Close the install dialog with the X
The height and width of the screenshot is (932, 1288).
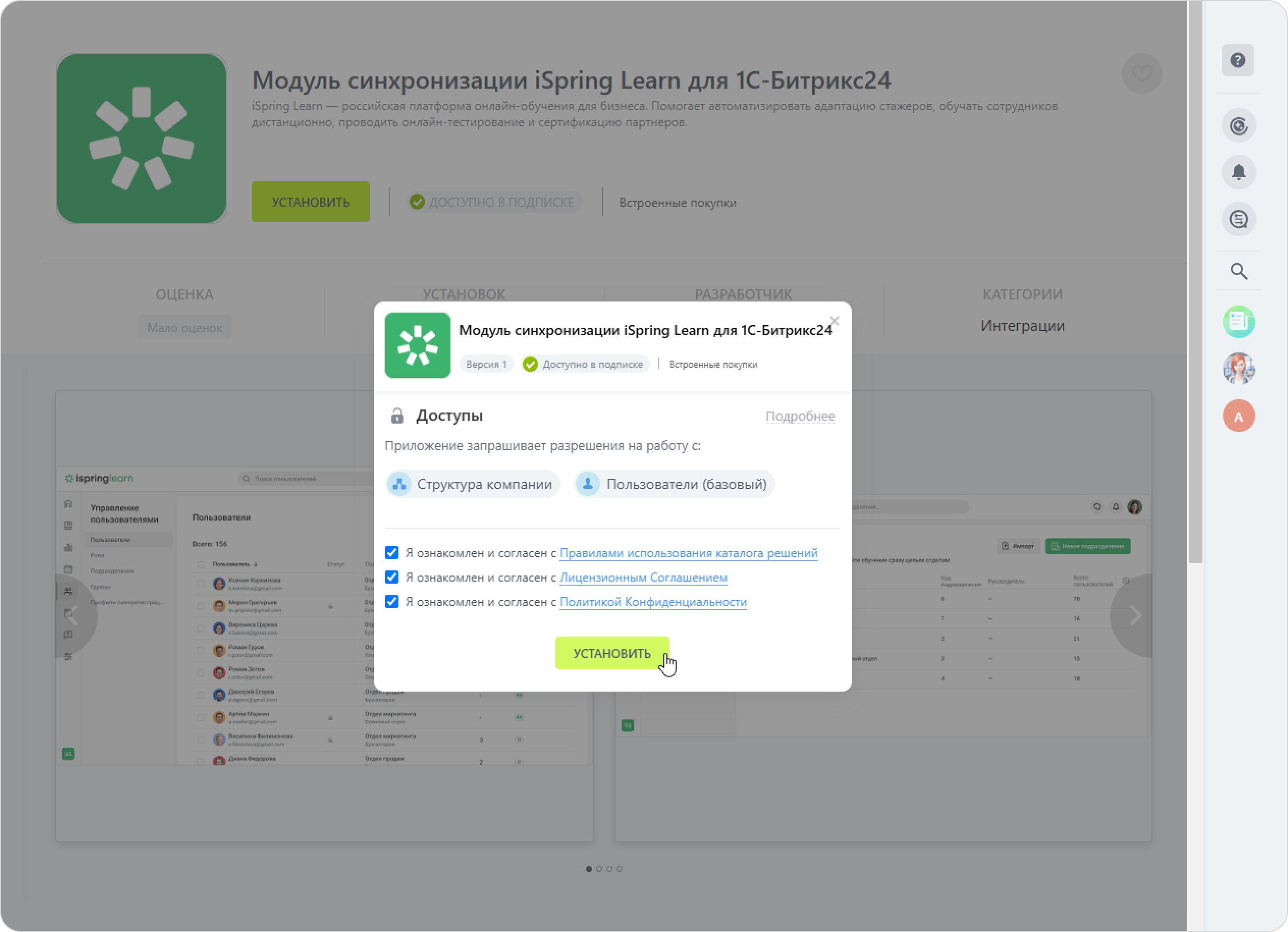tap(834, 321)
